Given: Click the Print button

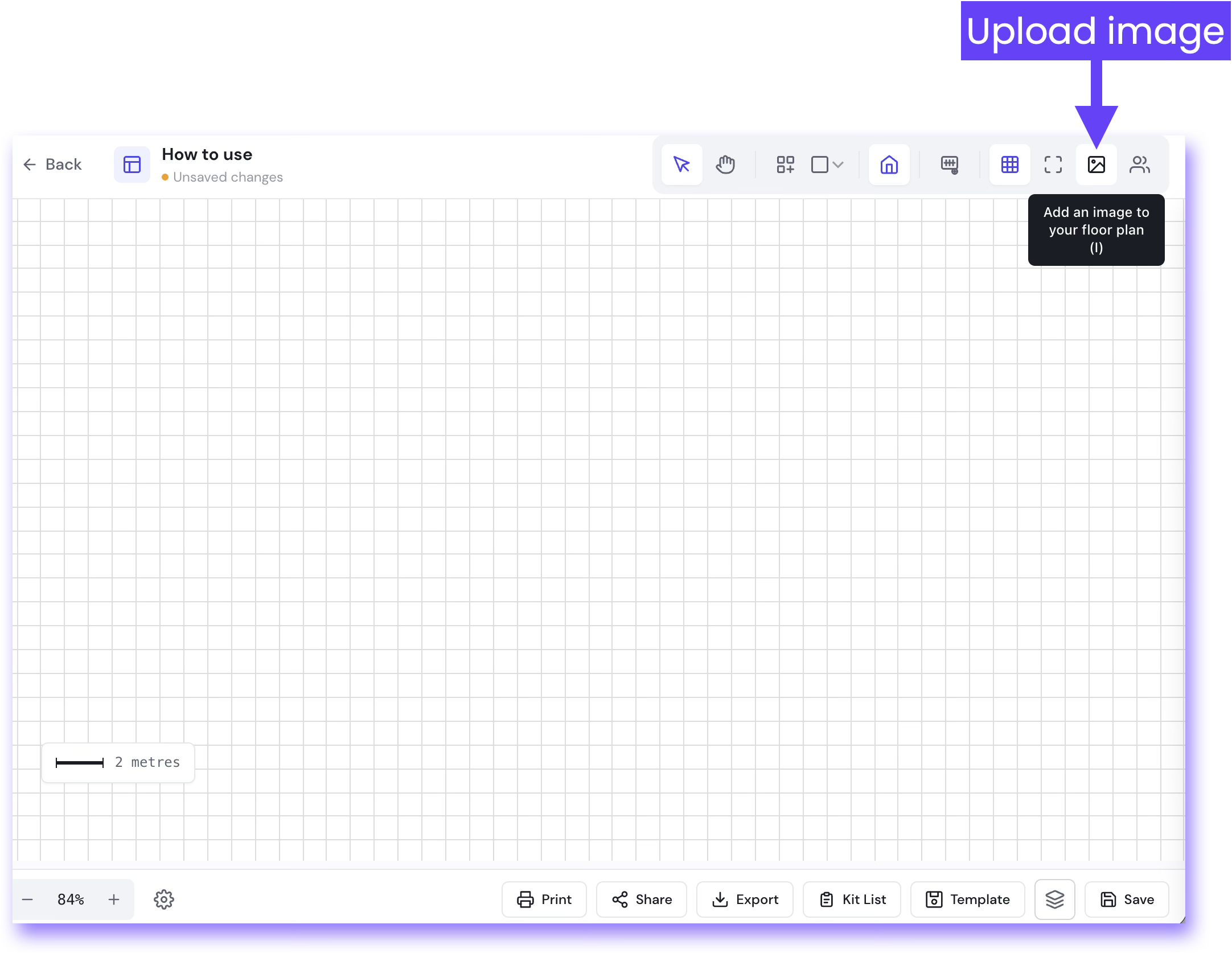Looking at the screenshot, I should [x=544, y=899].
